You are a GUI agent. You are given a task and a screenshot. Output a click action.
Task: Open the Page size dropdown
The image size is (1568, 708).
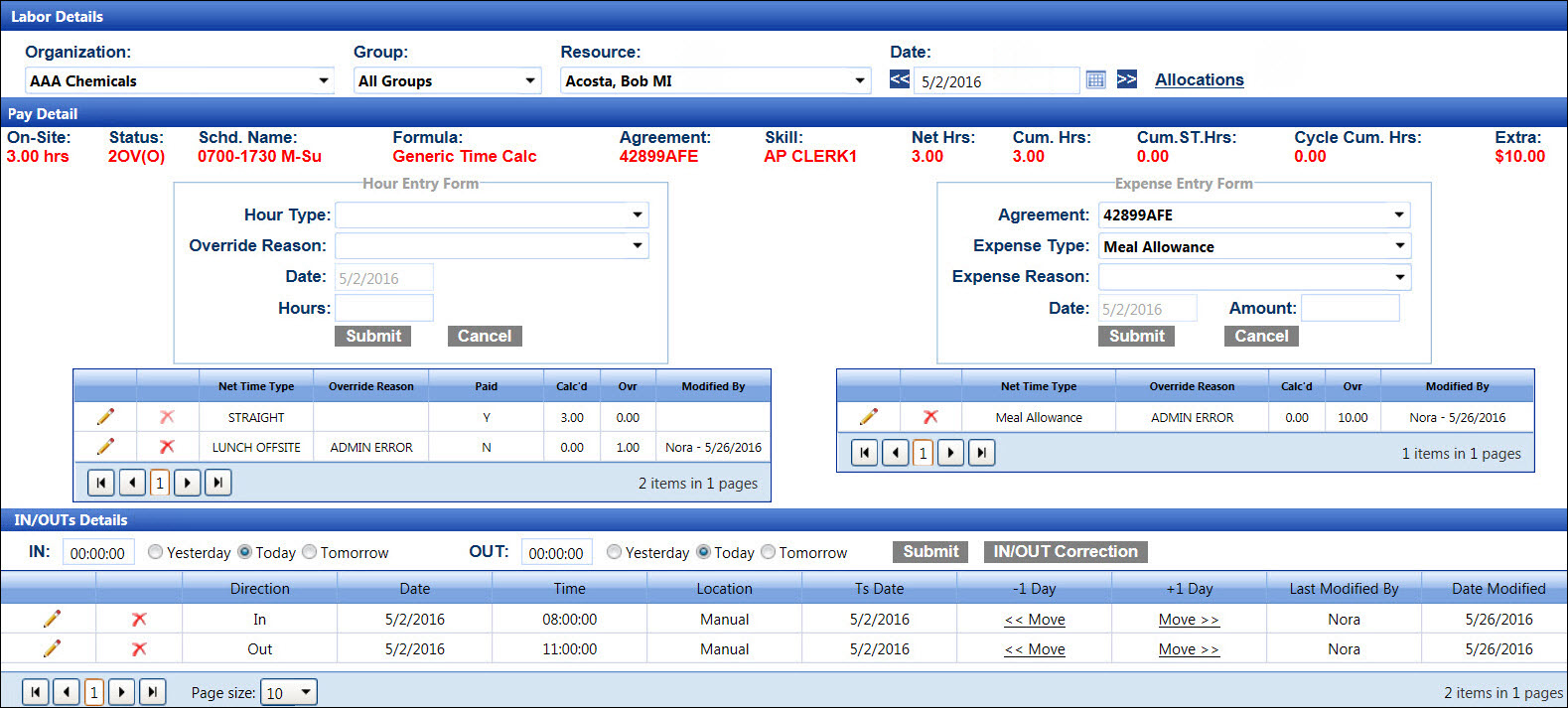pos(306,692)
